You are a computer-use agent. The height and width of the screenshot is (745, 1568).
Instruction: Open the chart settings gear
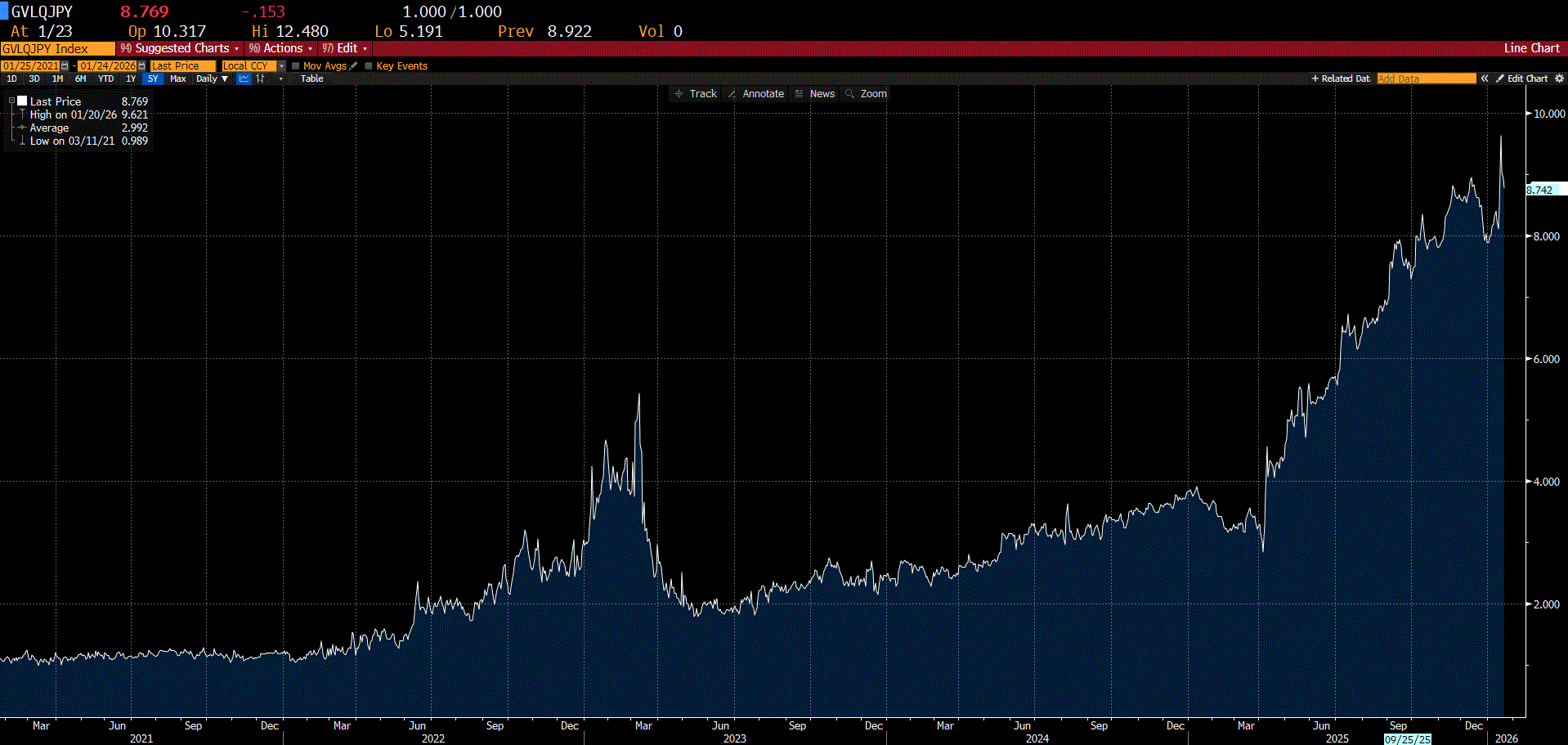click(1560, 78)
